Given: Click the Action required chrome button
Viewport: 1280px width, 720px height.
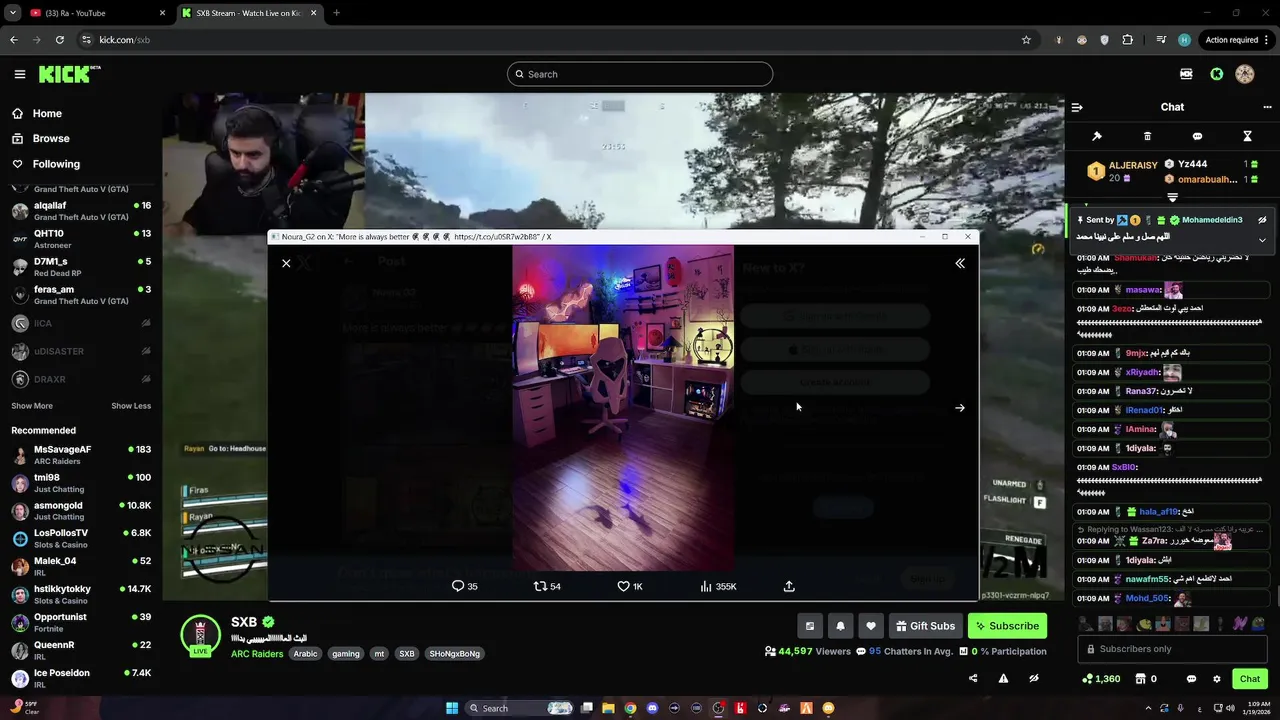Looking at the screenshot, I should (x=1237, y=40).
